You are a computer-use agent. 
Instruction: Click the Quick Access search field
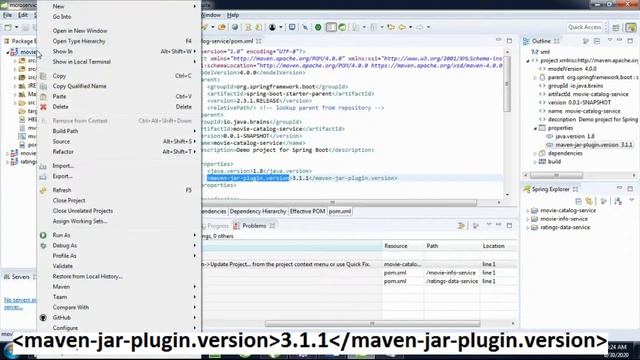pyautogui.click(x=585, y=27)
